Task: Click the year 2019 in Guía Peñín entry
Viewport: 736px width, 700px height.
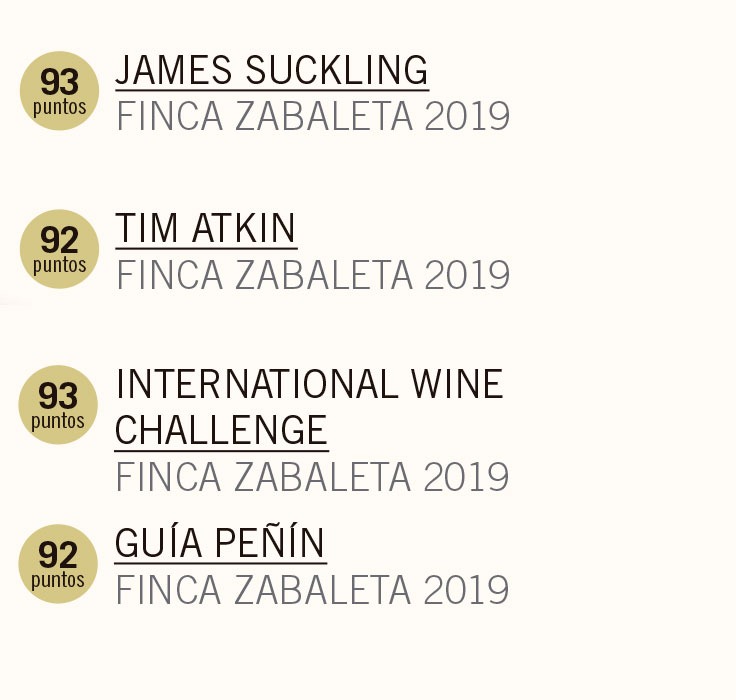Action: [x=467, y=590]
